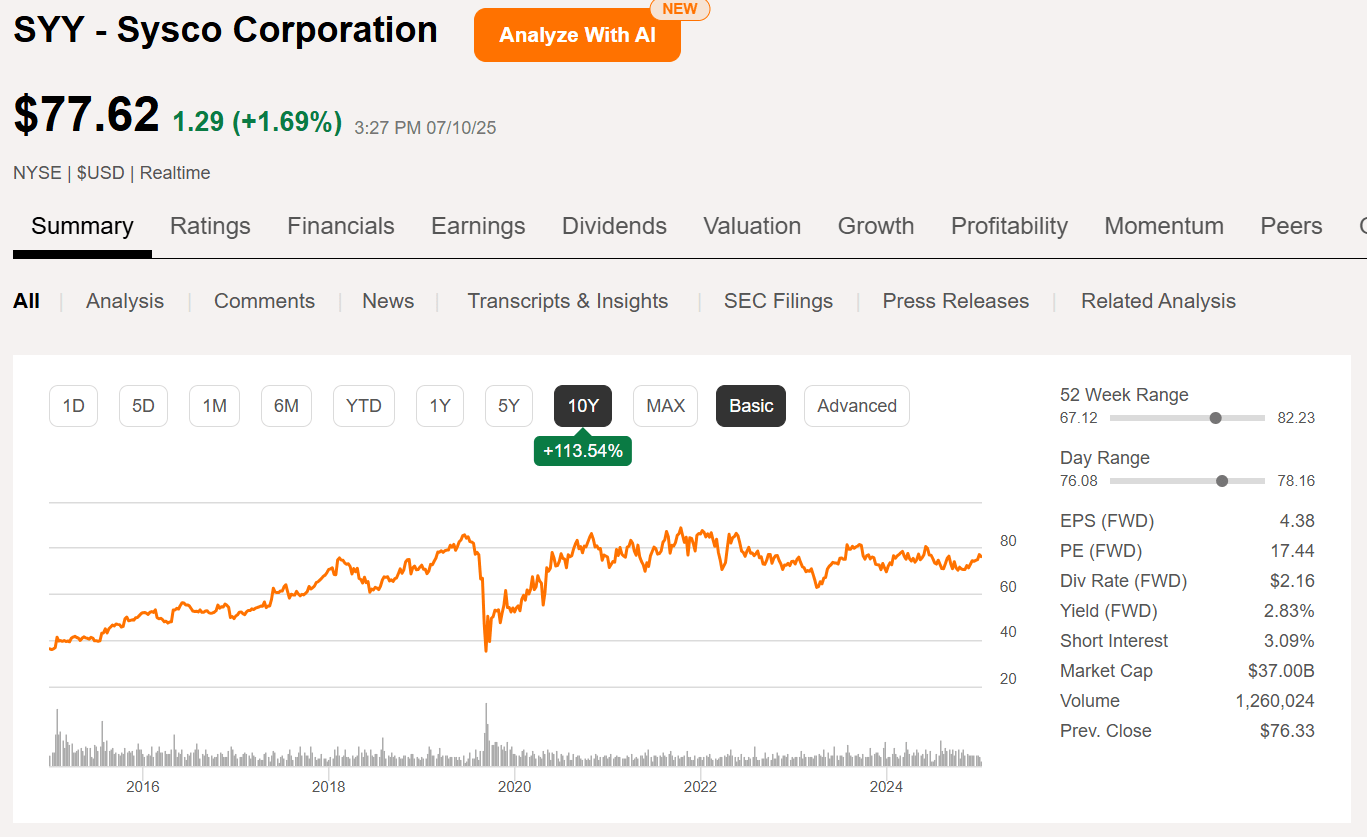Select the 1M chart range
Screen dimensions: 1367x837
(x=214, y=406)
